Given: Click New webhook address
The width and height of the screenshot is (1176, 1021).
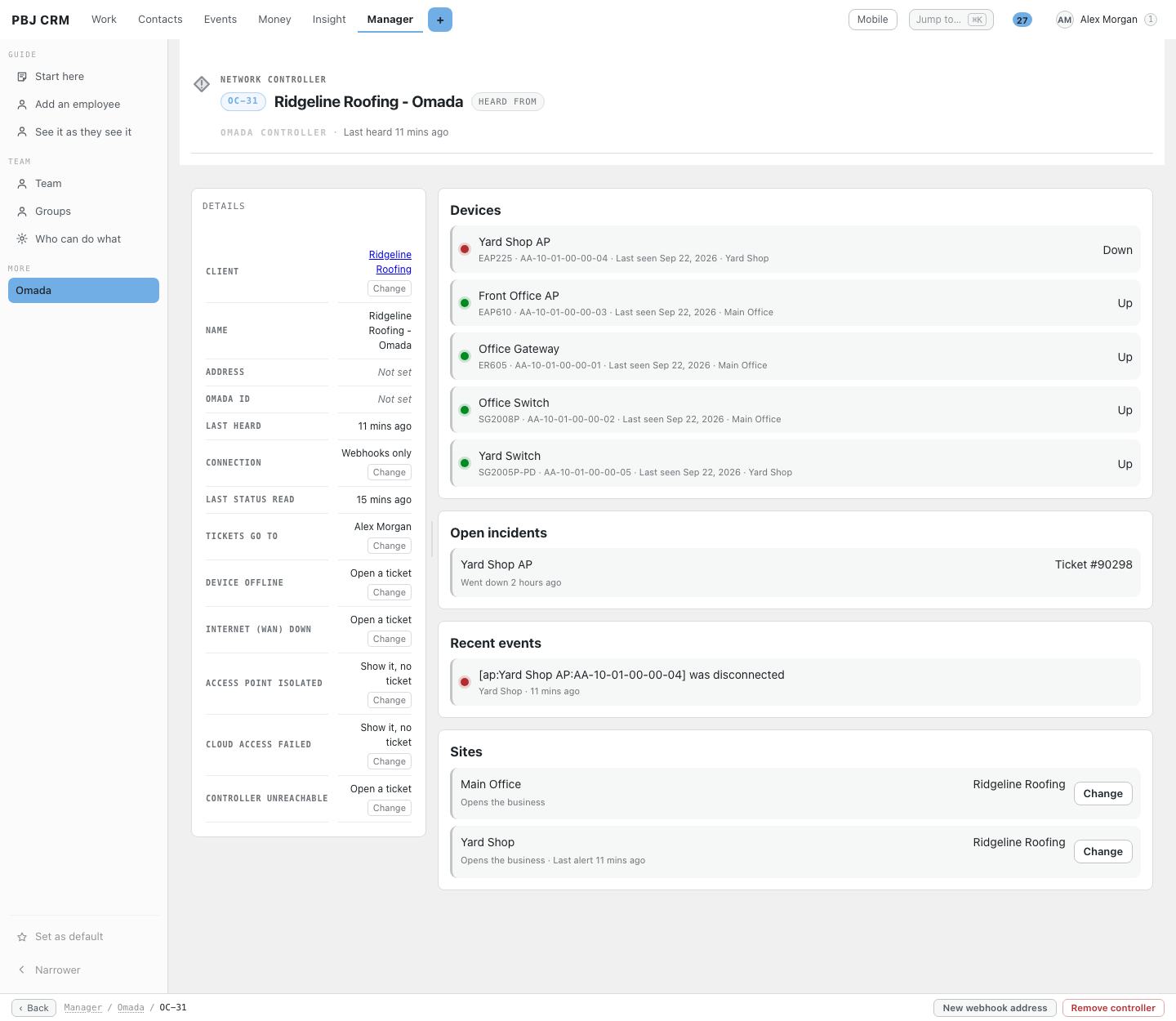Looking at the screenshot, I should point(995,1008).
